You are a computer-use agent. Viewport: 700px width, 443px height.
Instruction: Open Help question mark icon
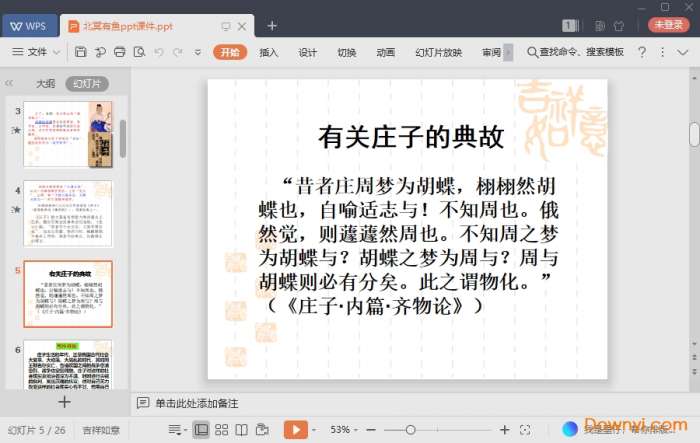click(642, 52)
